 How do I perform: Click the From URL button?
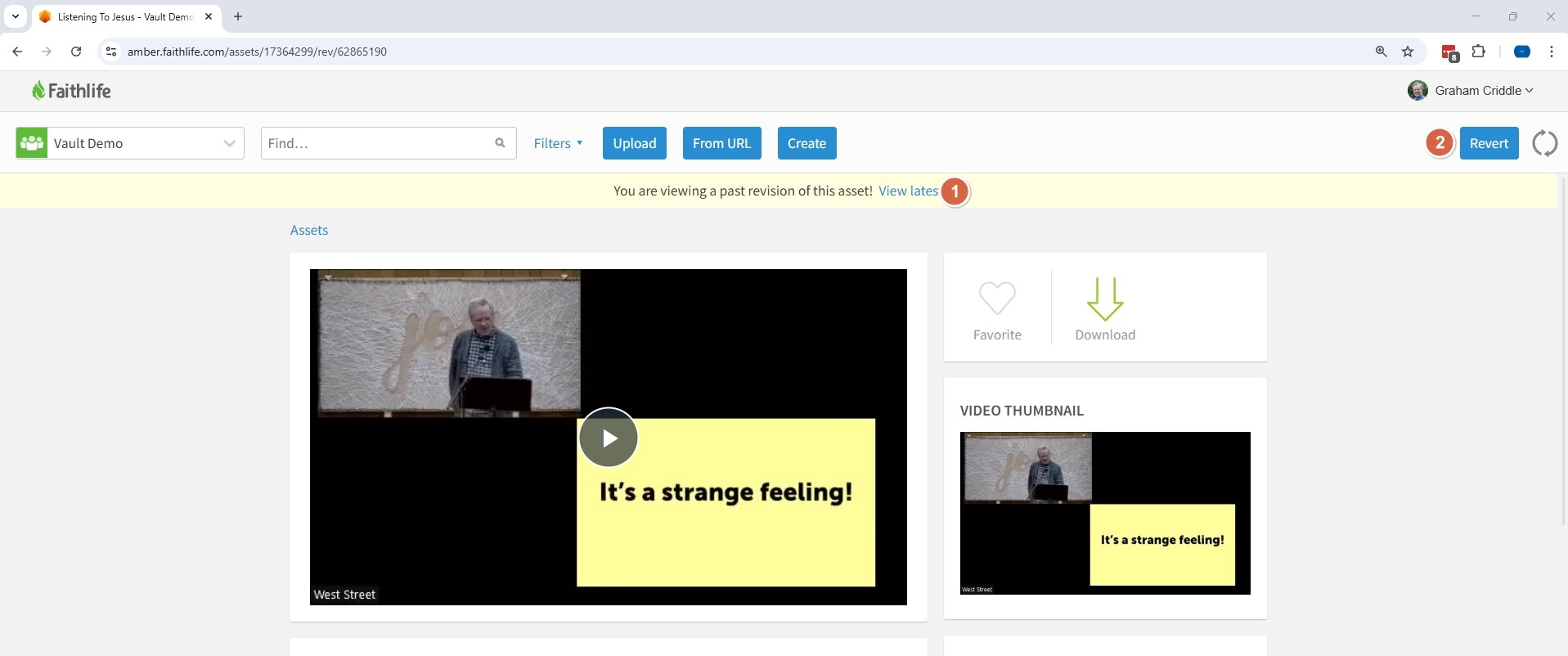[721, 143]
